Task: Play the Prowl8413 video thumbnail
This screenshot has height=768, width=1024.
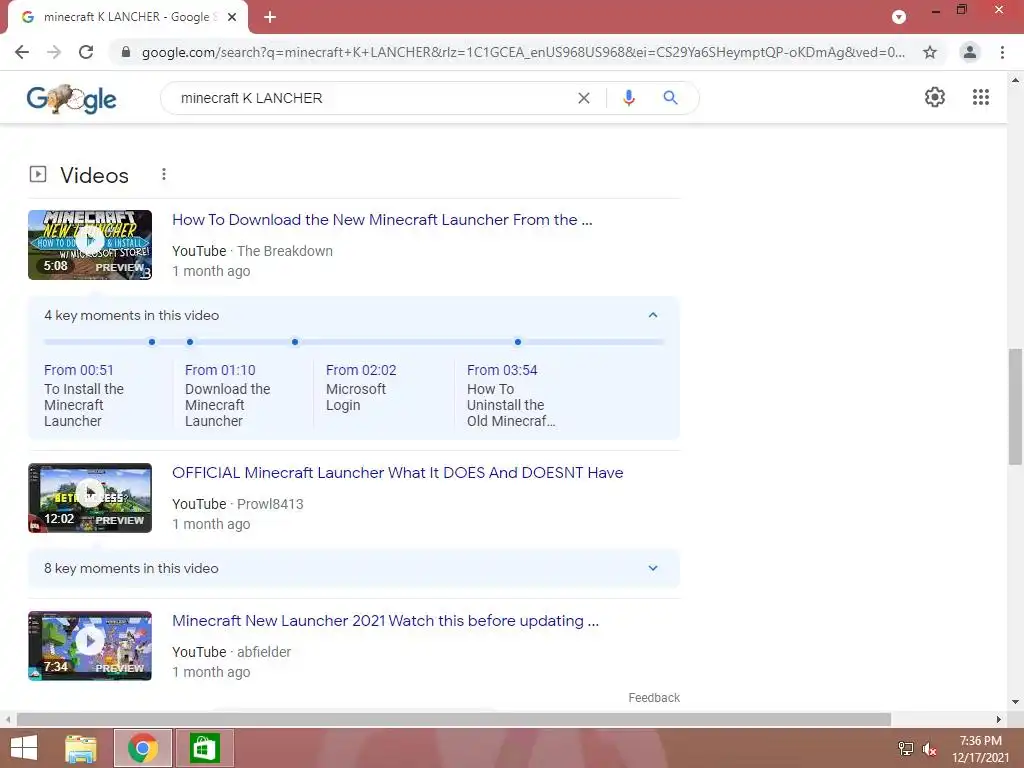Action: (x=90, y=498)
